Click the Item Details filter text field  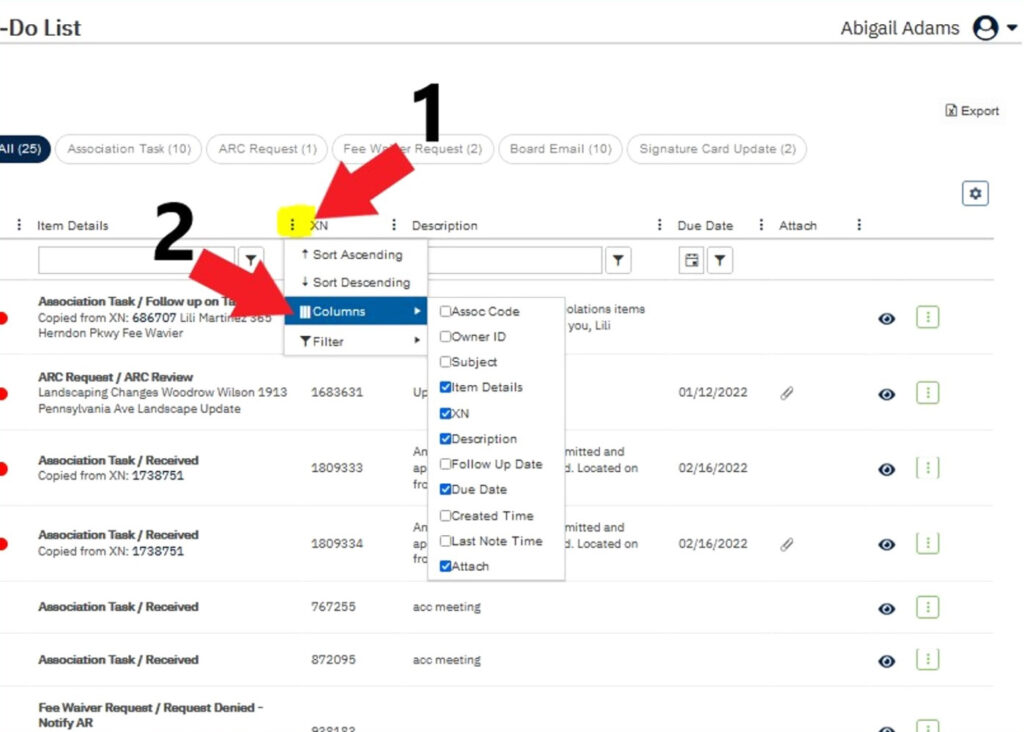136,260
